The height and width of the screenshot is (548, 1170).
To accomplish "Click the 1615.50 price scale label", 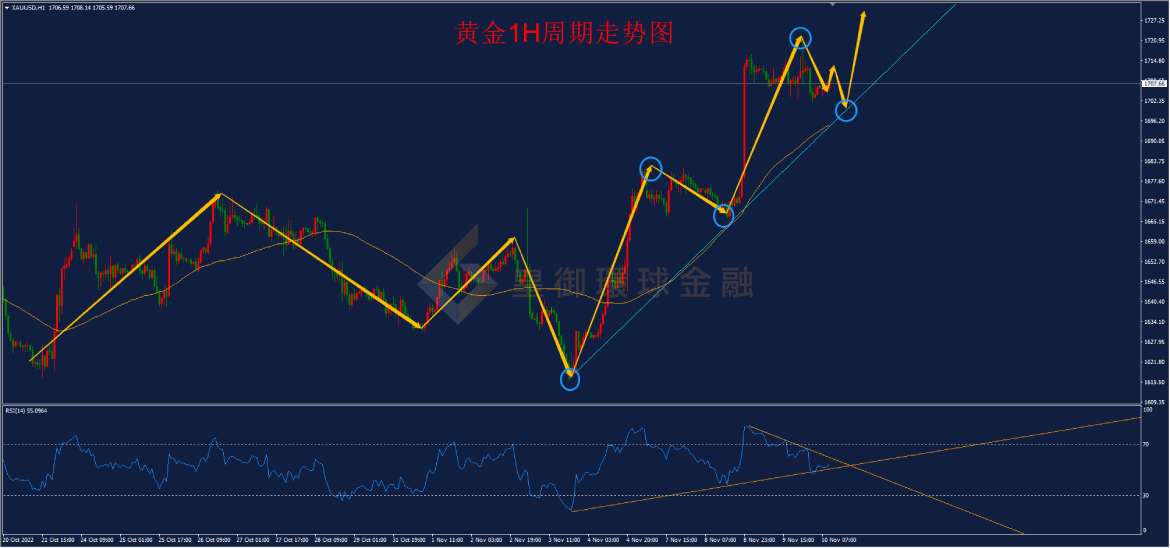I will click(1154, 382).
